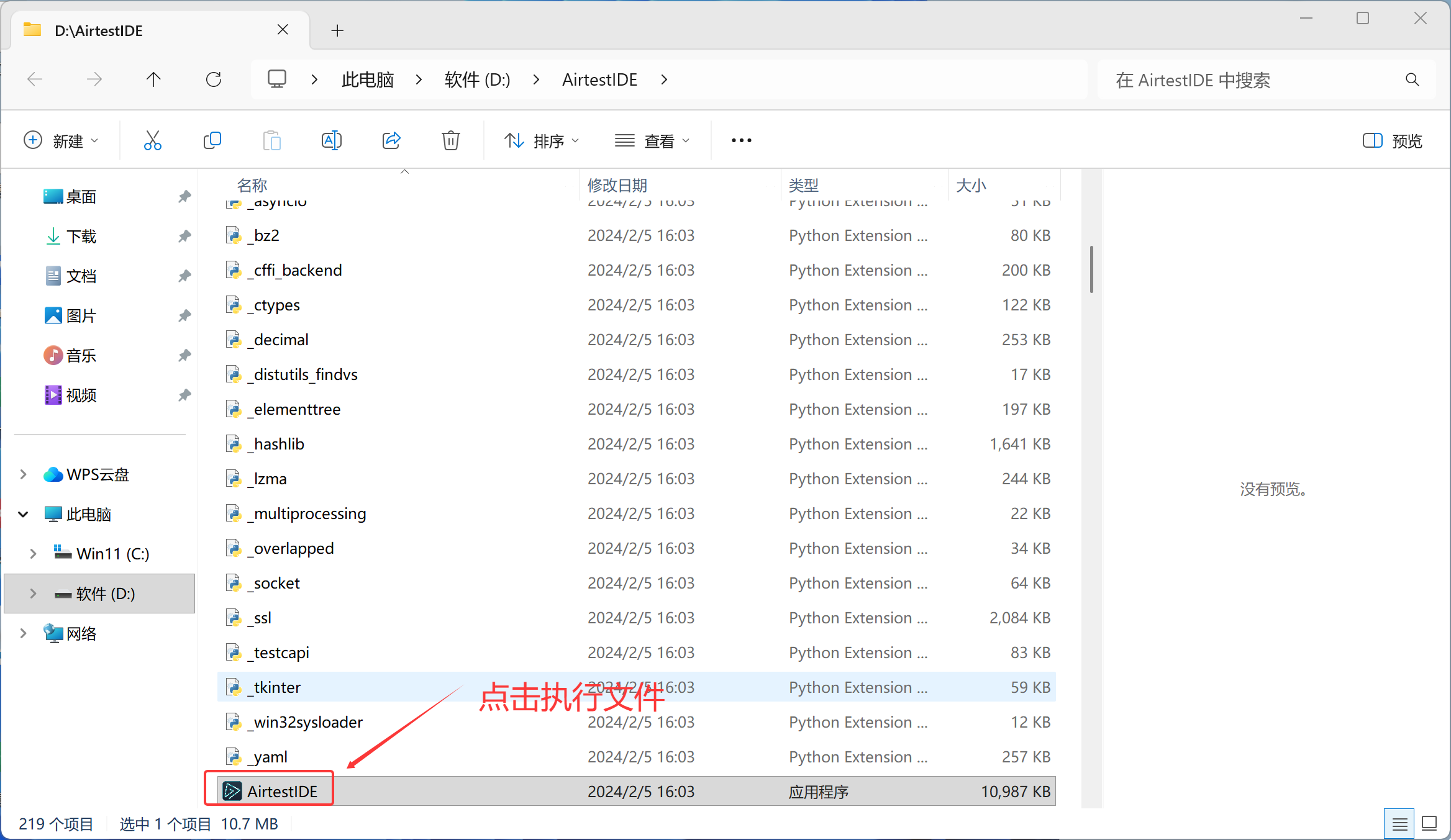Open a new tab with plus
1451x840 pixels.
[x=337, y=30]
